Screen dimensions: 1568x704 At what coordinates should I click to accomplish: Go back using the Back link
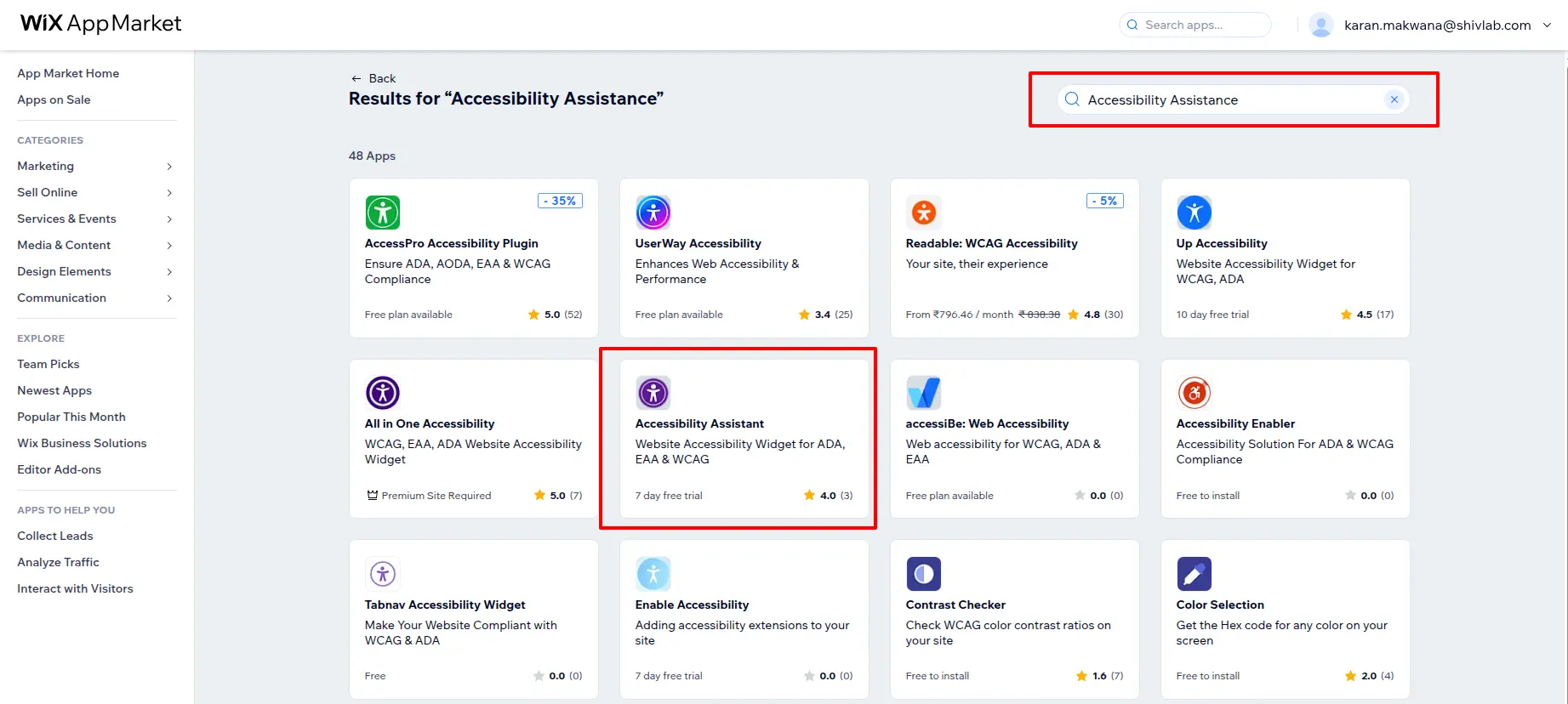pyautogui.click(x=373, y=78)
